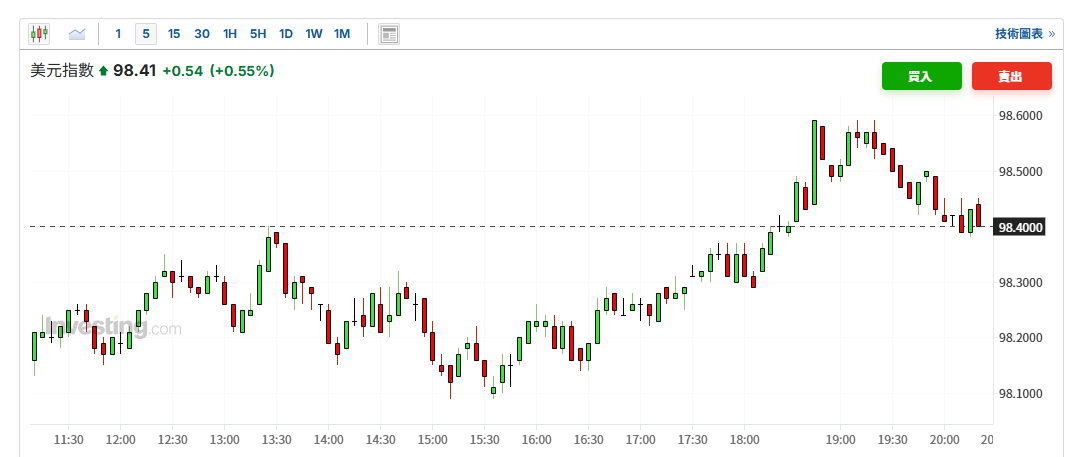Click the 19:00 time axis label
Image resolution: width=1079 pixels, height=457 pixels.
pyautogui.click(x=840, y=440)
